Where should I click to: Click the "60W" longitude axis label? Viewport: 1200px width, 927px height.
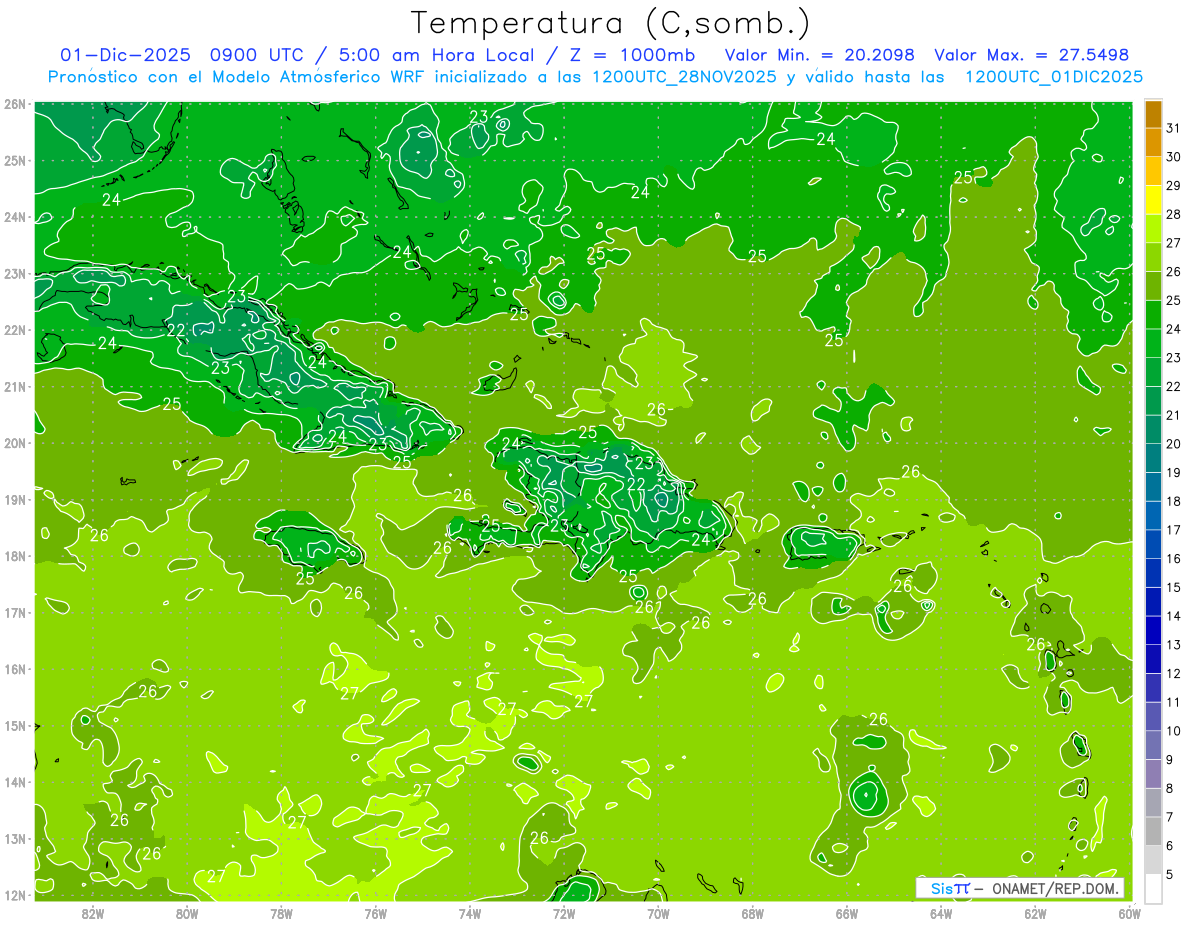tap(1130, 913)
